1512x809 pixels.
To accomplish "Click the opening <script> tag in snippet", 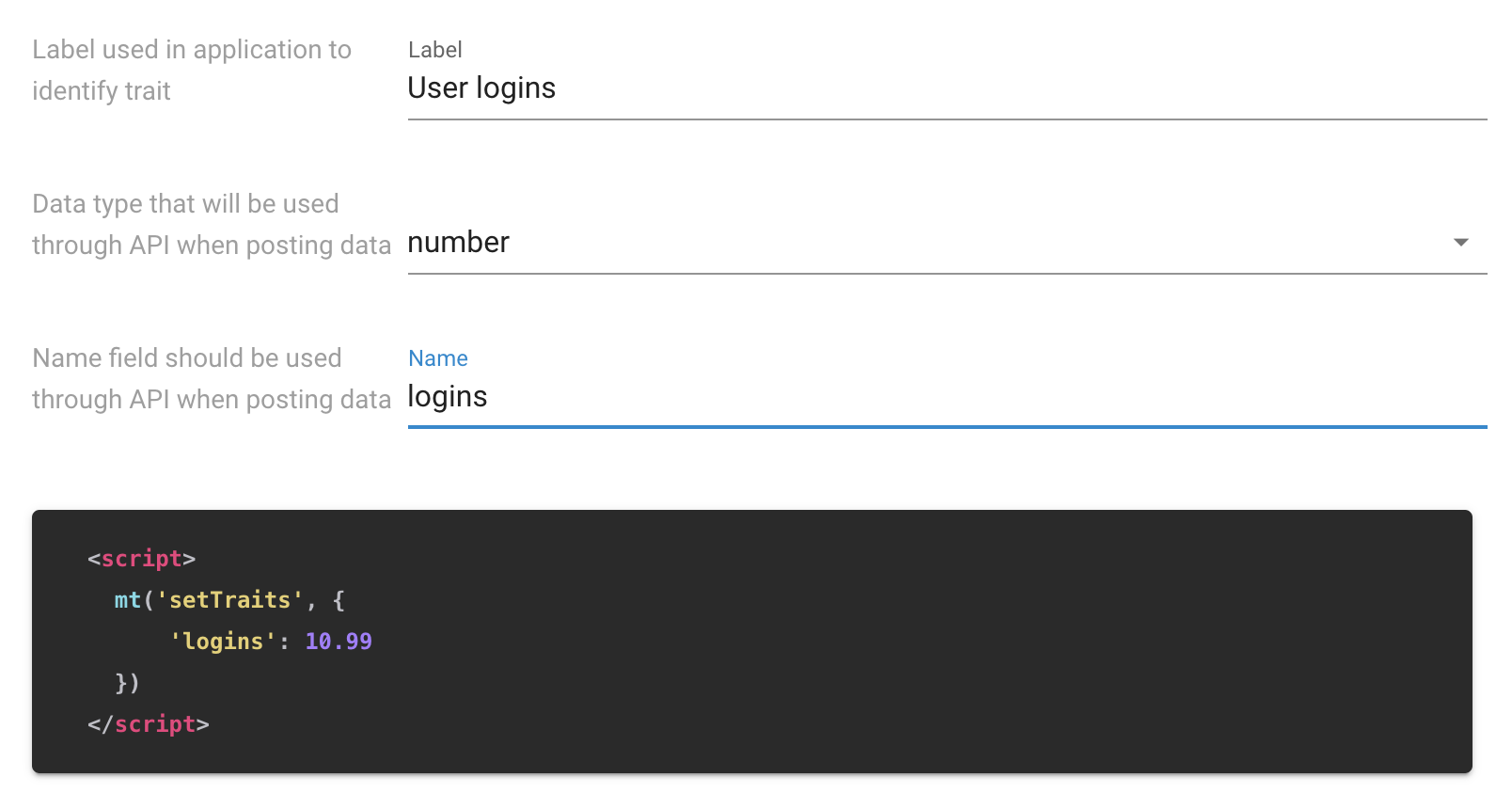I will (141, 559).
